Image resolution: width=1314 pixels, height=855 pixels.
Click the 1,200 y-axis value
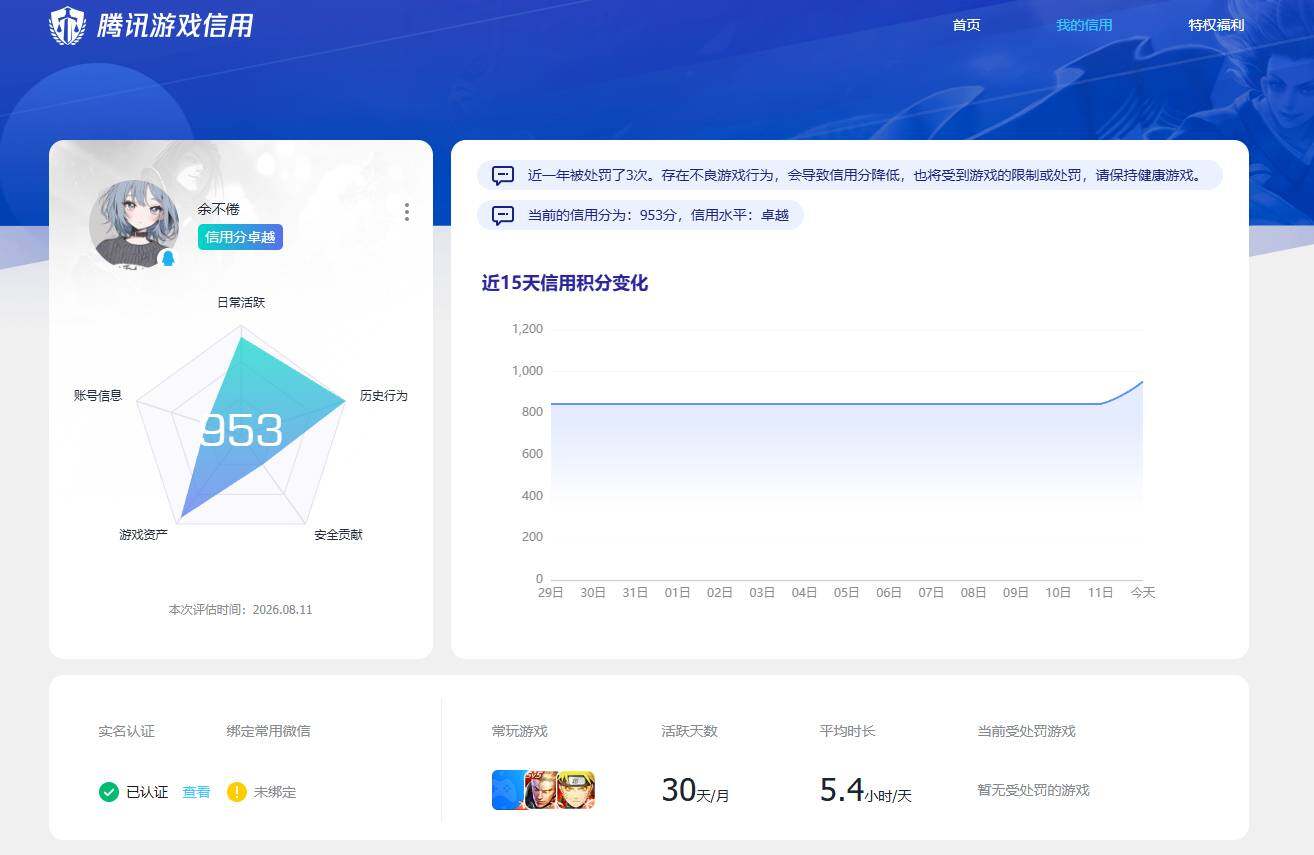pyautogui.click(x=527, y=329)
